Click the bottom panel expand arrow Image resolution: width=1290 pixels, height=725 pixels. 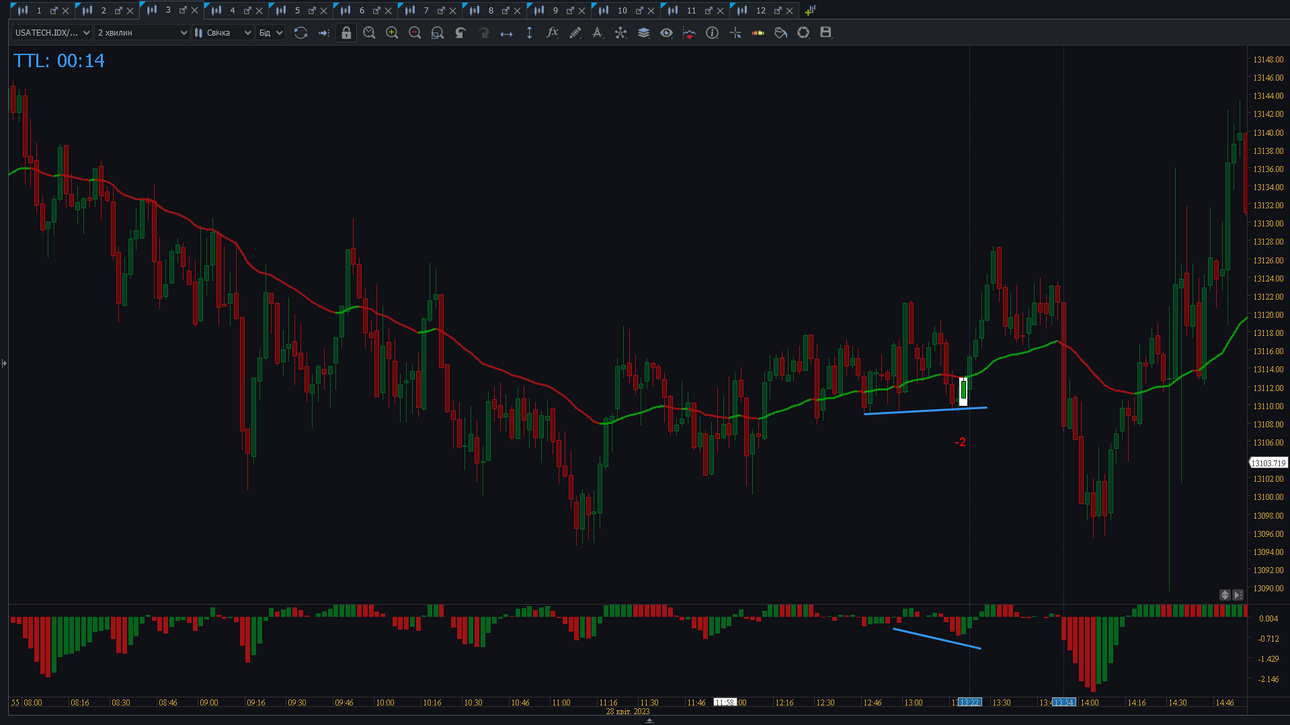pos(649,720)
